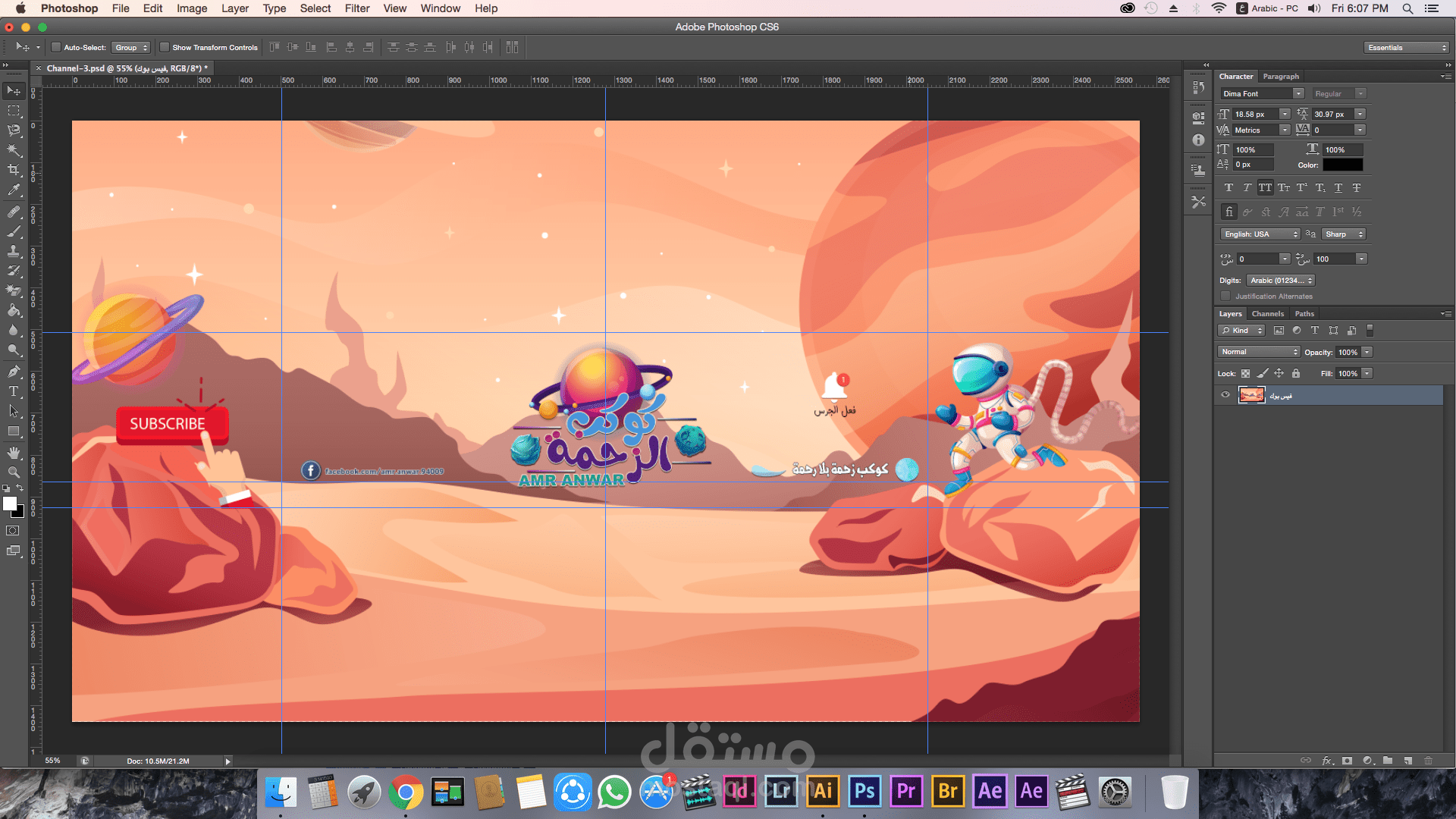Screen dimensions: 1456x819
Task: Open the Filter menu
Action: point(356,8)
